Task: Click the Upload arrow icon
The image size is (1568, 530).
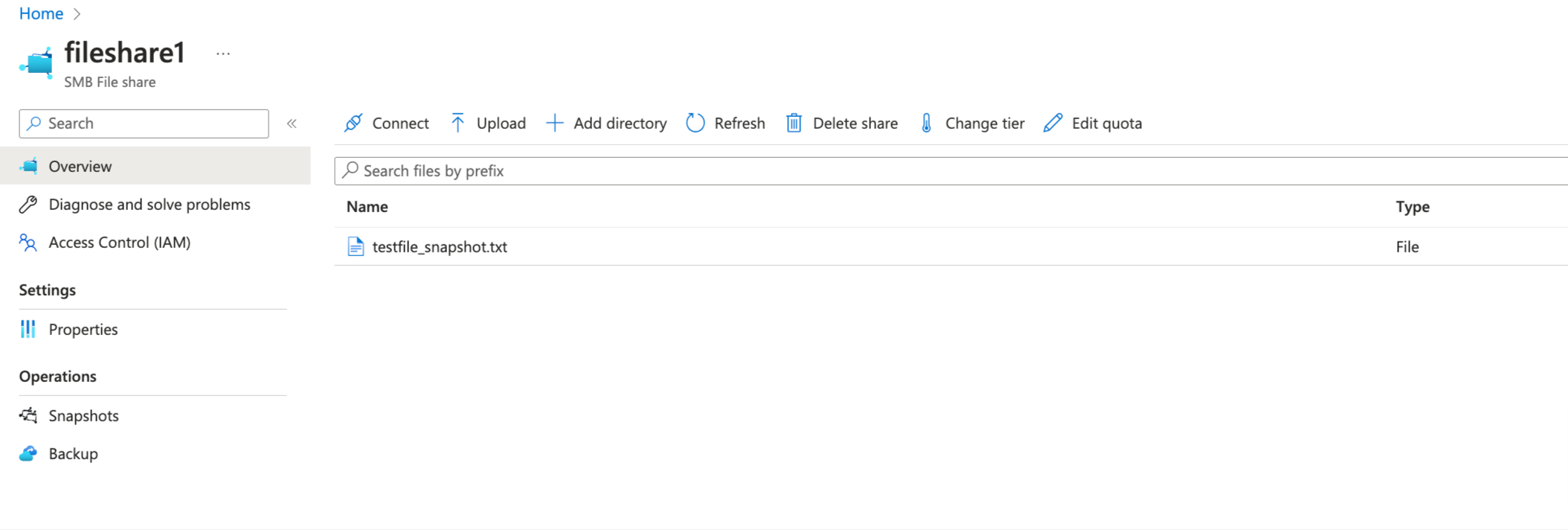Action: (x=457, y=123)
